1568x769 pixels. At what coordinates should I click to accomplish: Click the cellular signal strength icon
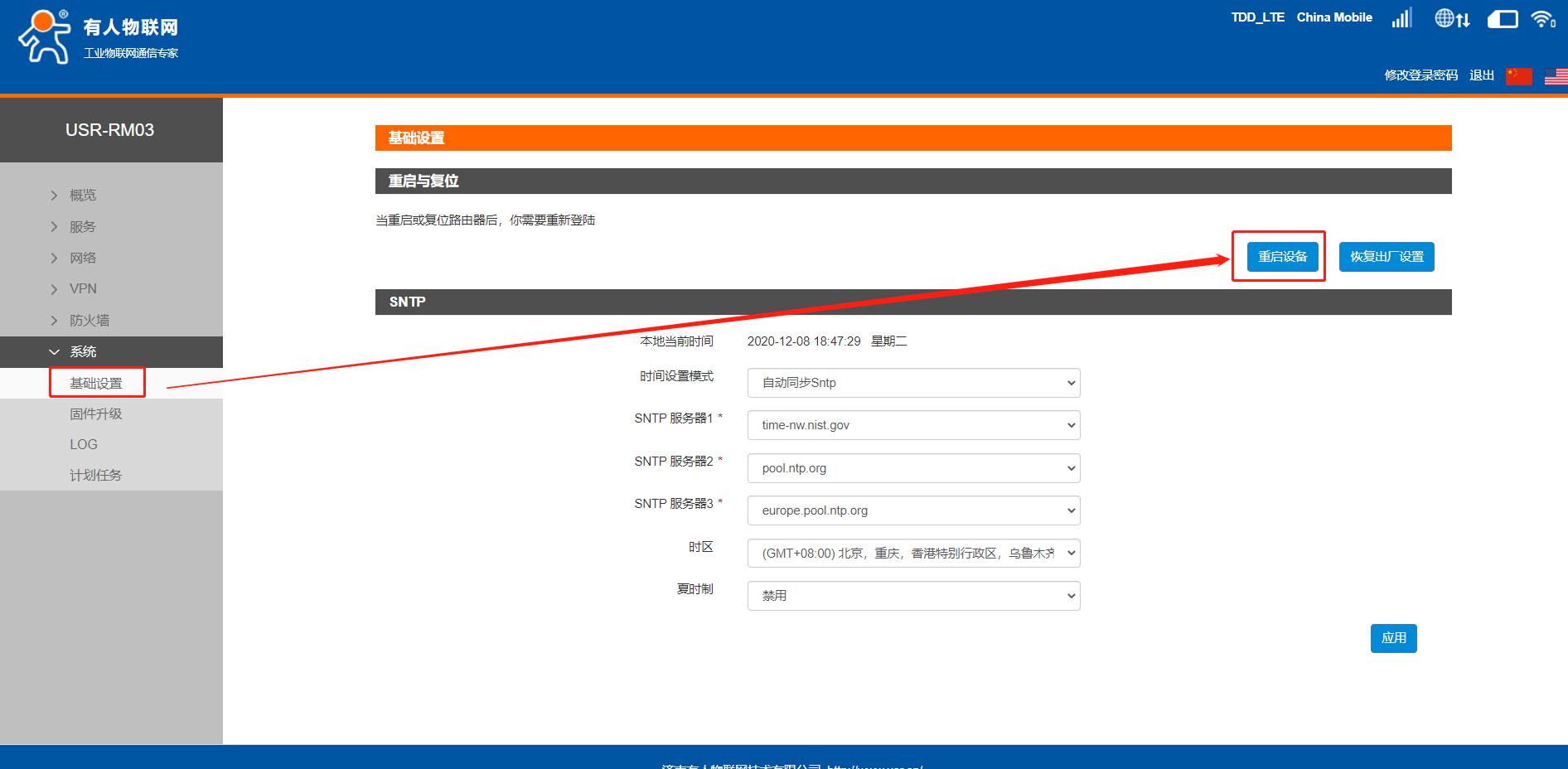pyautogui.click(x=1401, y=18)
